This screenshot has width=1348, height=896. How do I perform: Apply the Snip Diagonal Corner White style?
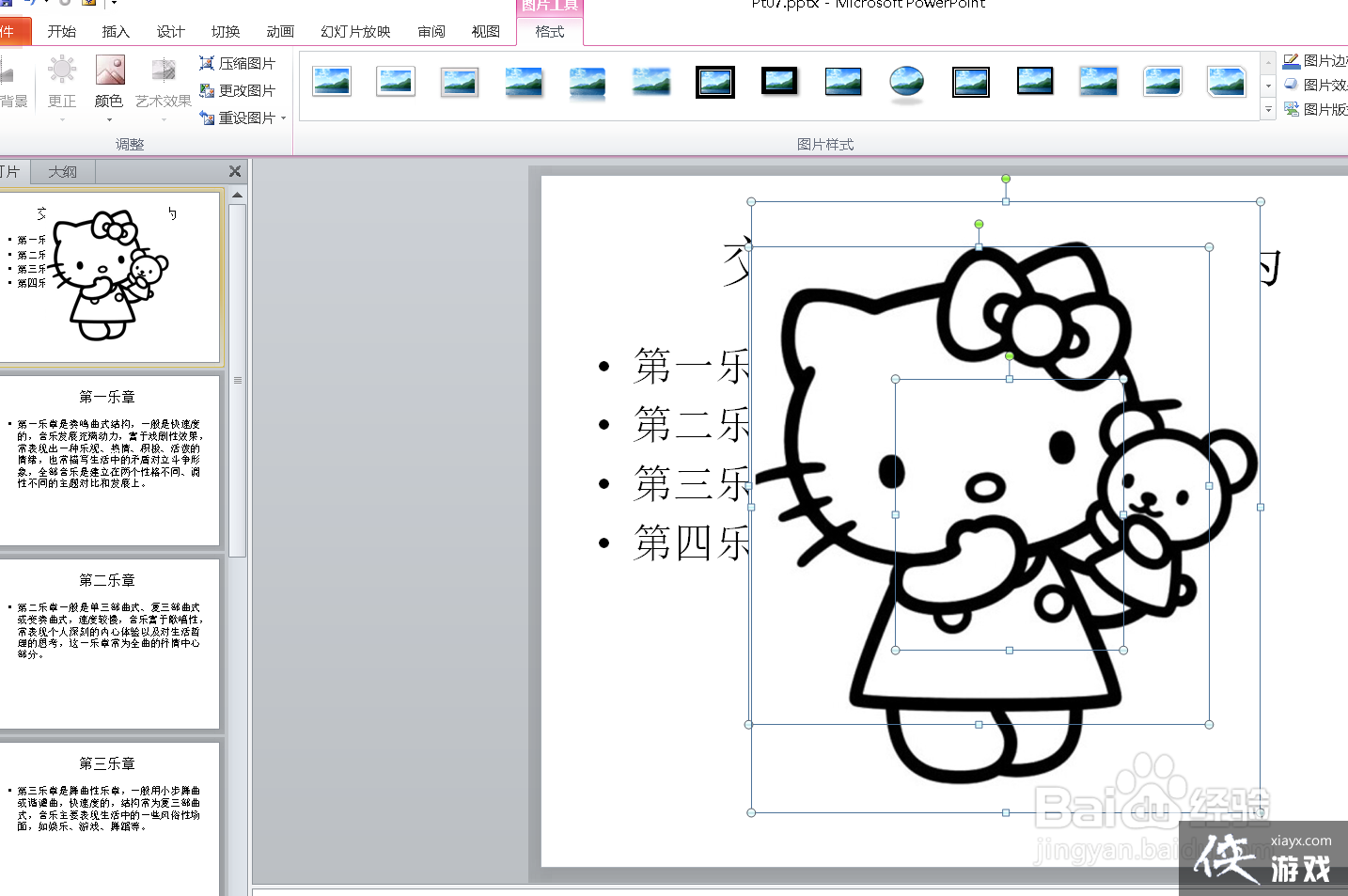point(1227,82)
